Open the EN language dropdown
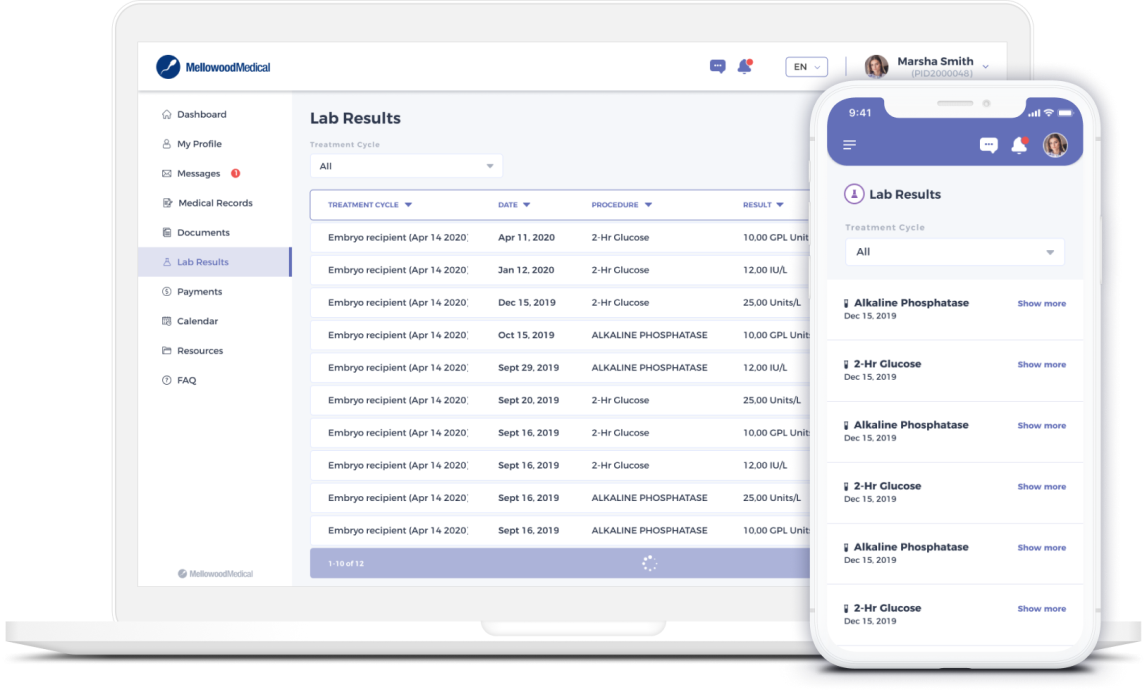 [806, 67]
